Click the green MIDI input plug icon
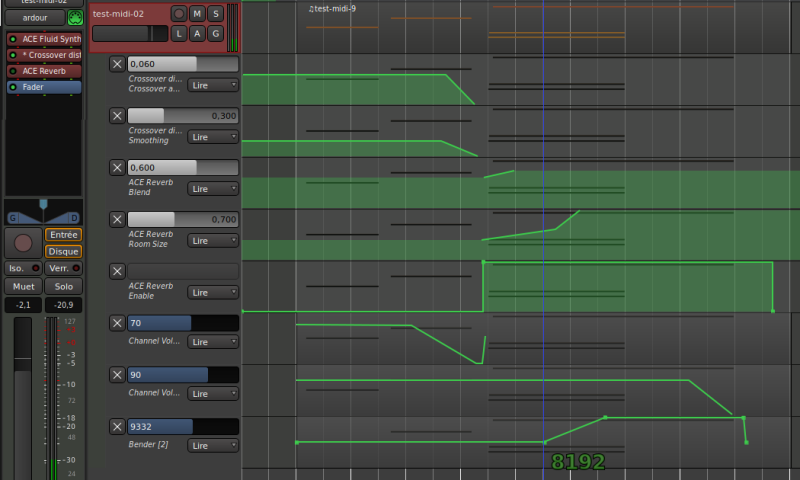The image size is (800, 480). (x=75, y=18)
